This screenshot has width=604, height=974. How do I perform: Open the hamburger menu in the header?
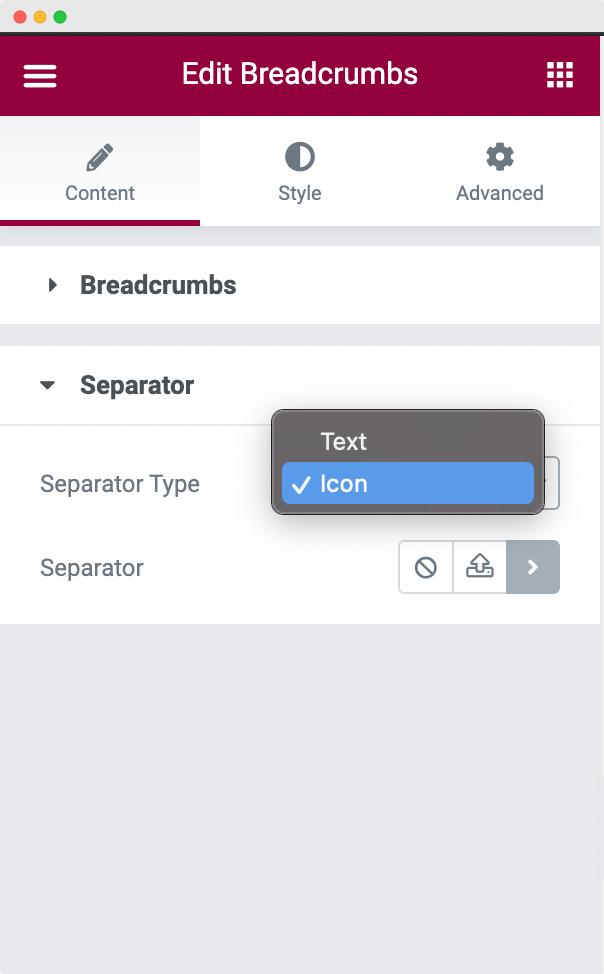40,76
